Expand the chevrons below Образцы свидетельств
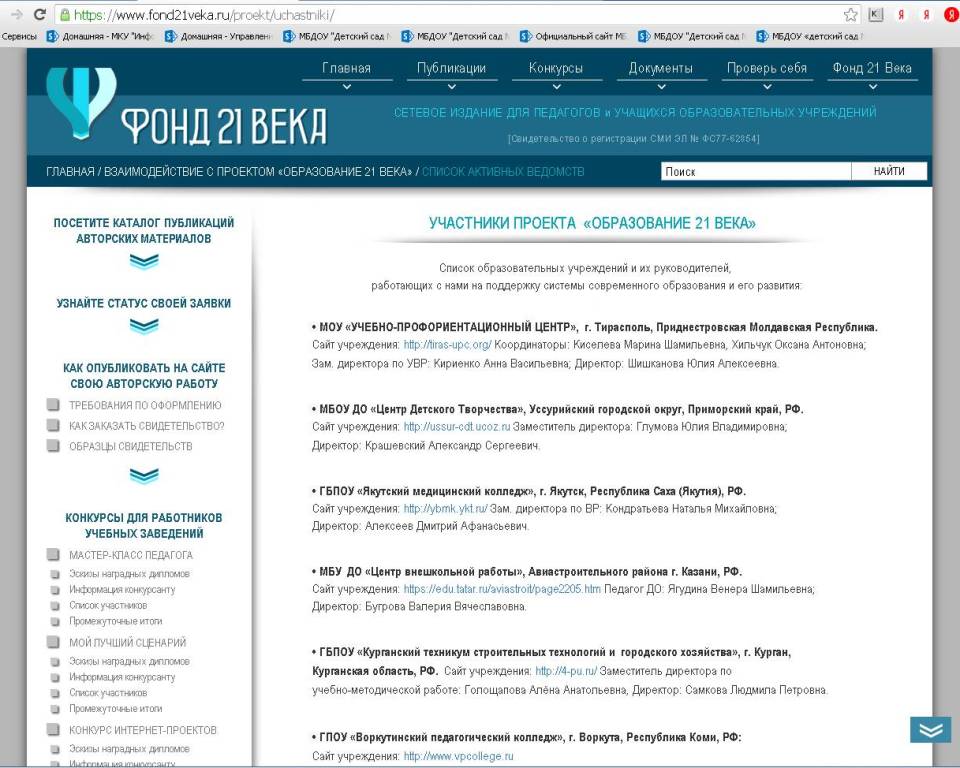 click(144, 475)
